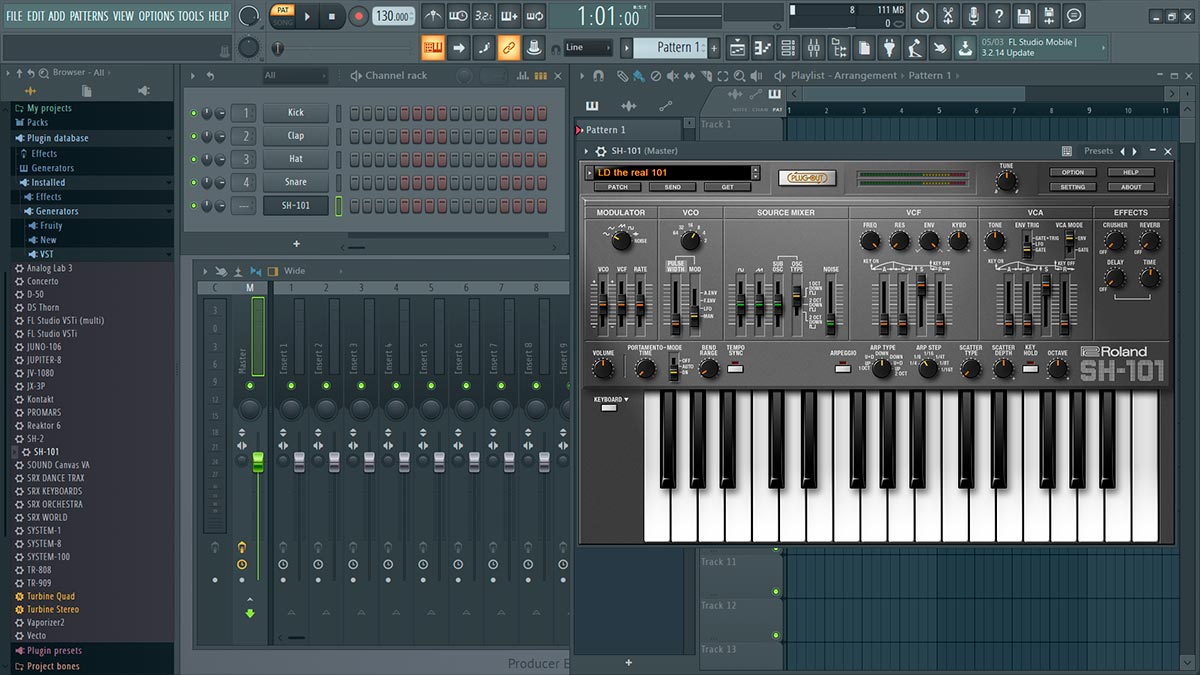The image size is (1200, 675).
Task: Toggle TEMPO SYNC button on SH-101
Action: point(735,368)
